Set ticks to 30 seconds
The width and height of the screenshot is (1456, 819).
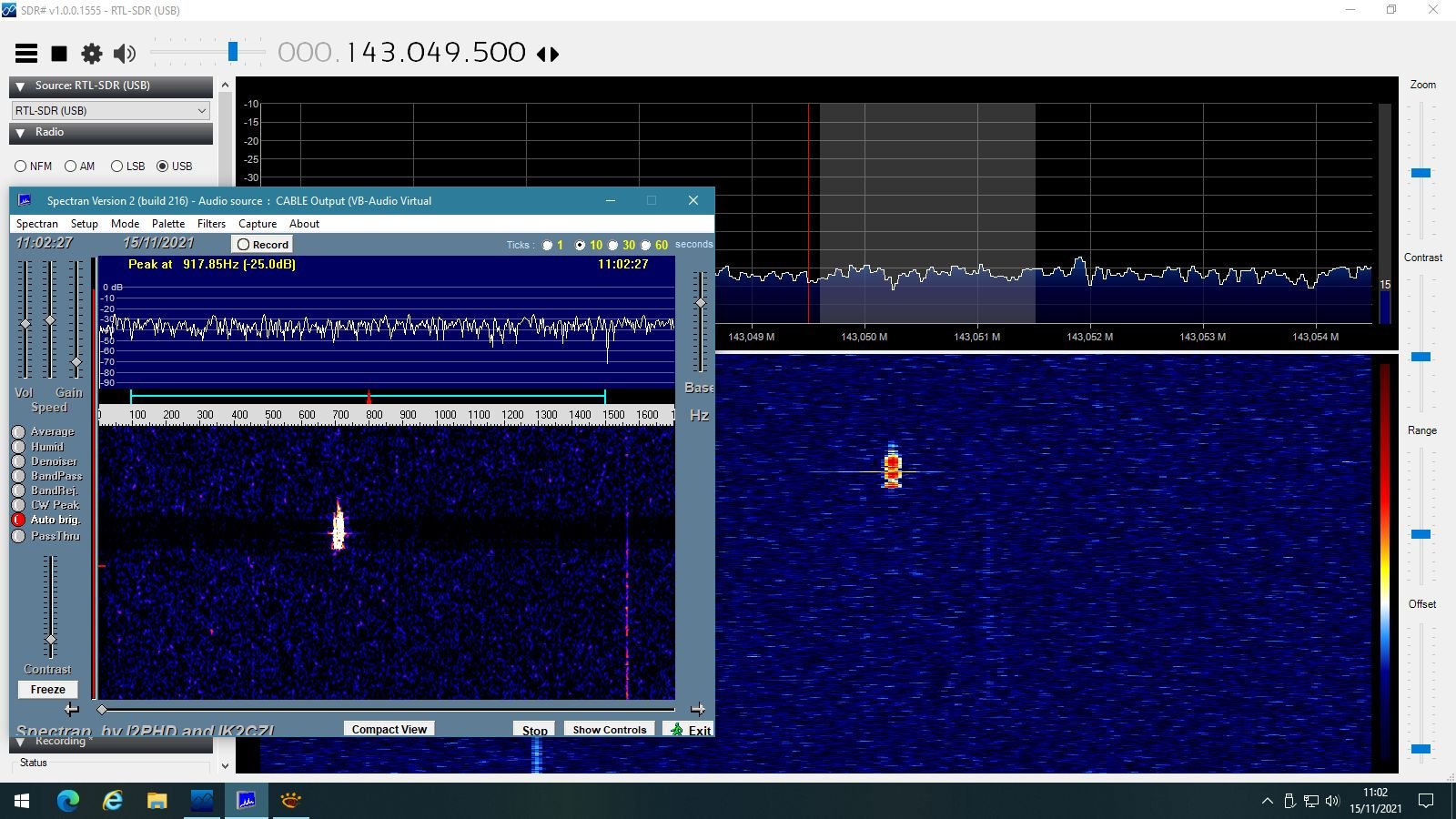pyautogui.click(x=613, y=245)
